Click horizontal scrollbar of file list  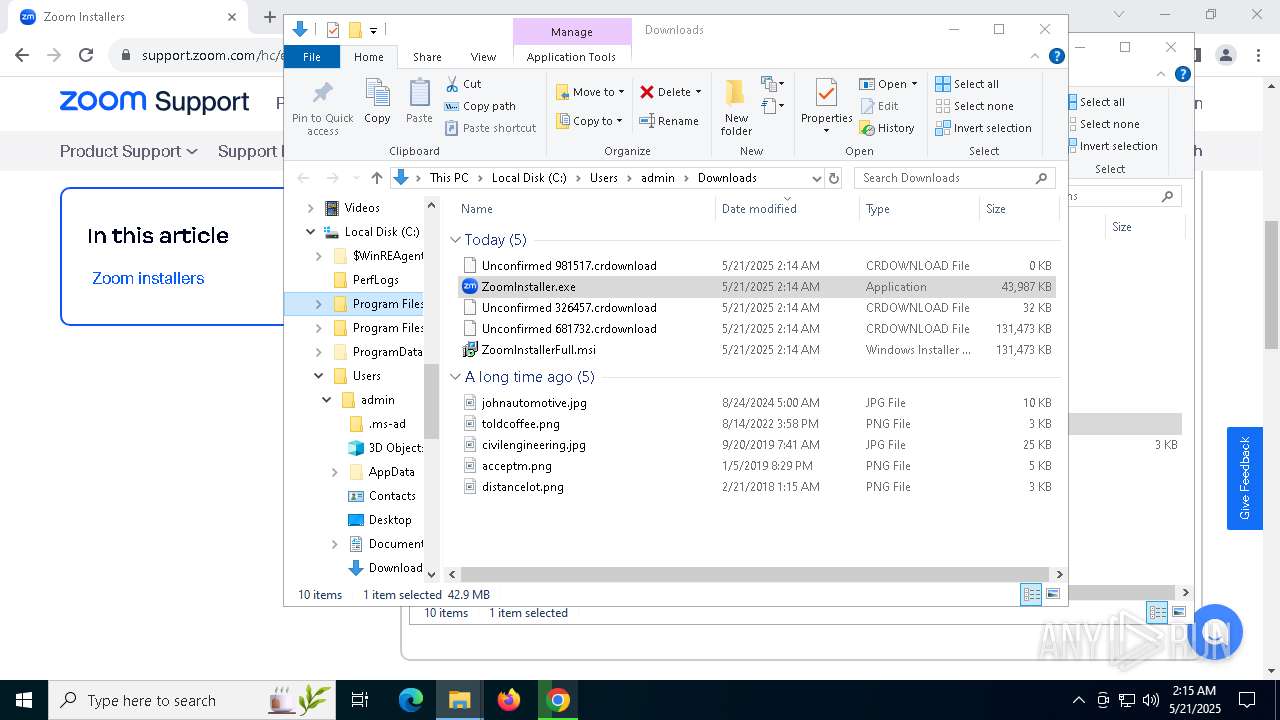756,574
